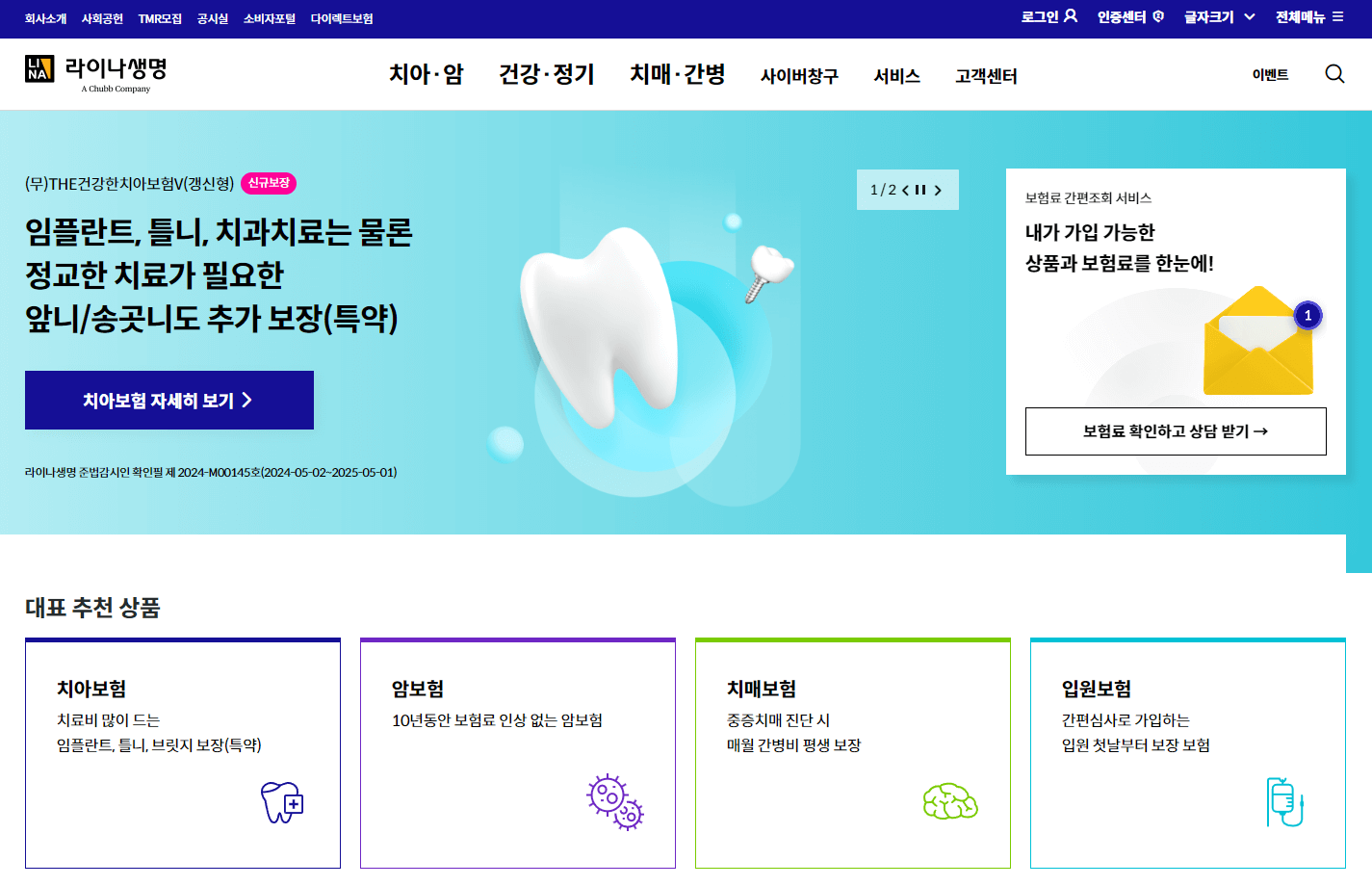Open the search magnifier icon

click(x=1334, y=74)
